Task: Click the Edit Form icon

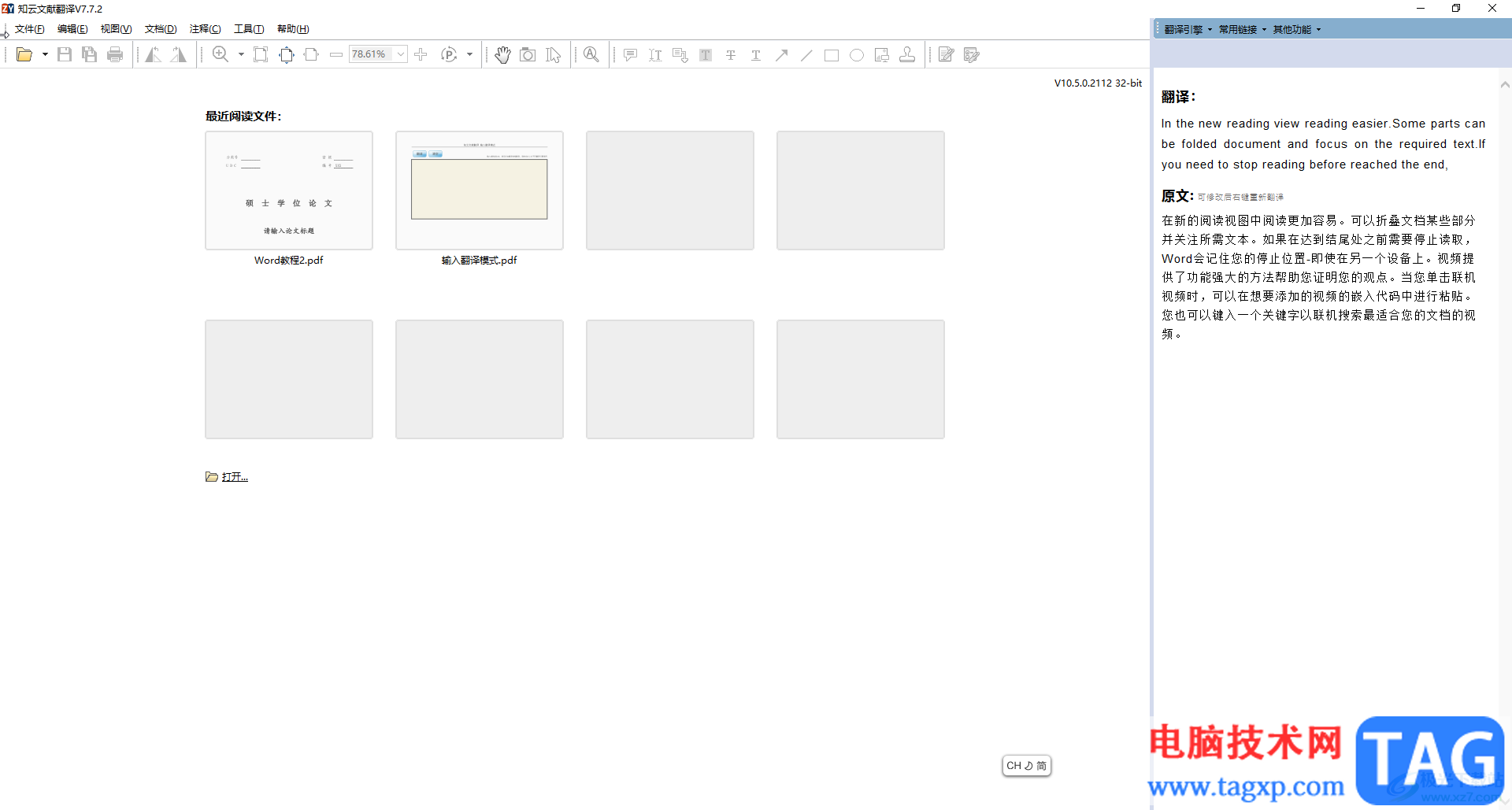Action: tap(972, 54)
